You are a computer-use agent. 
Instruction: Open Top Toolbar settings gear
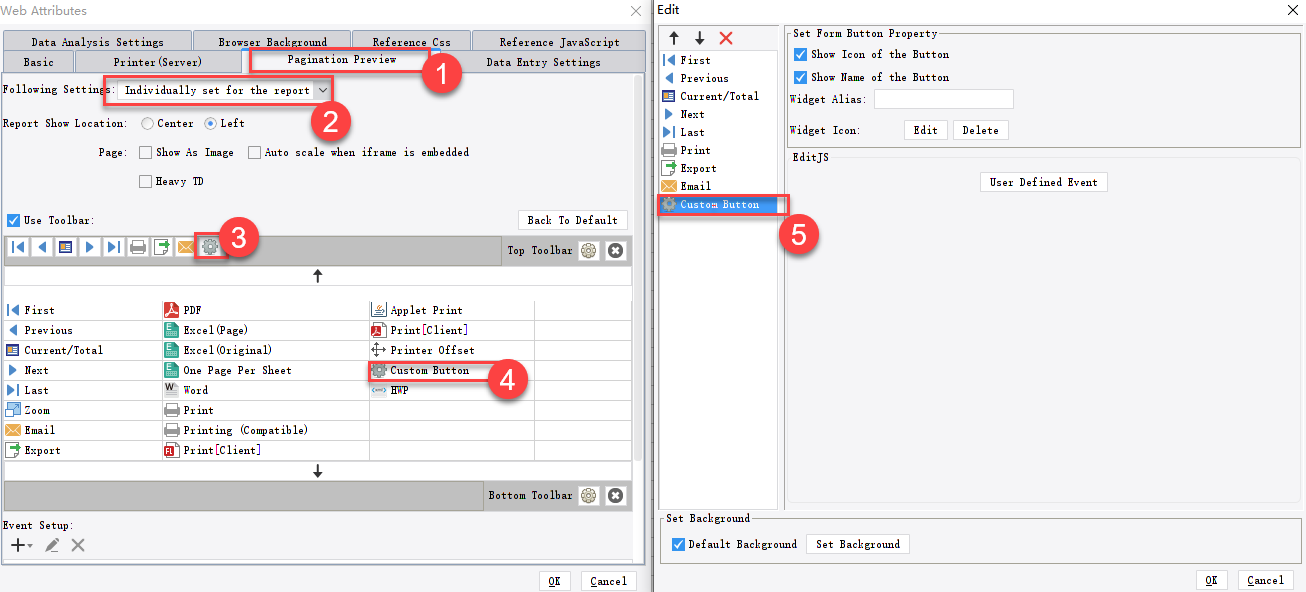(x=589, y=250)
